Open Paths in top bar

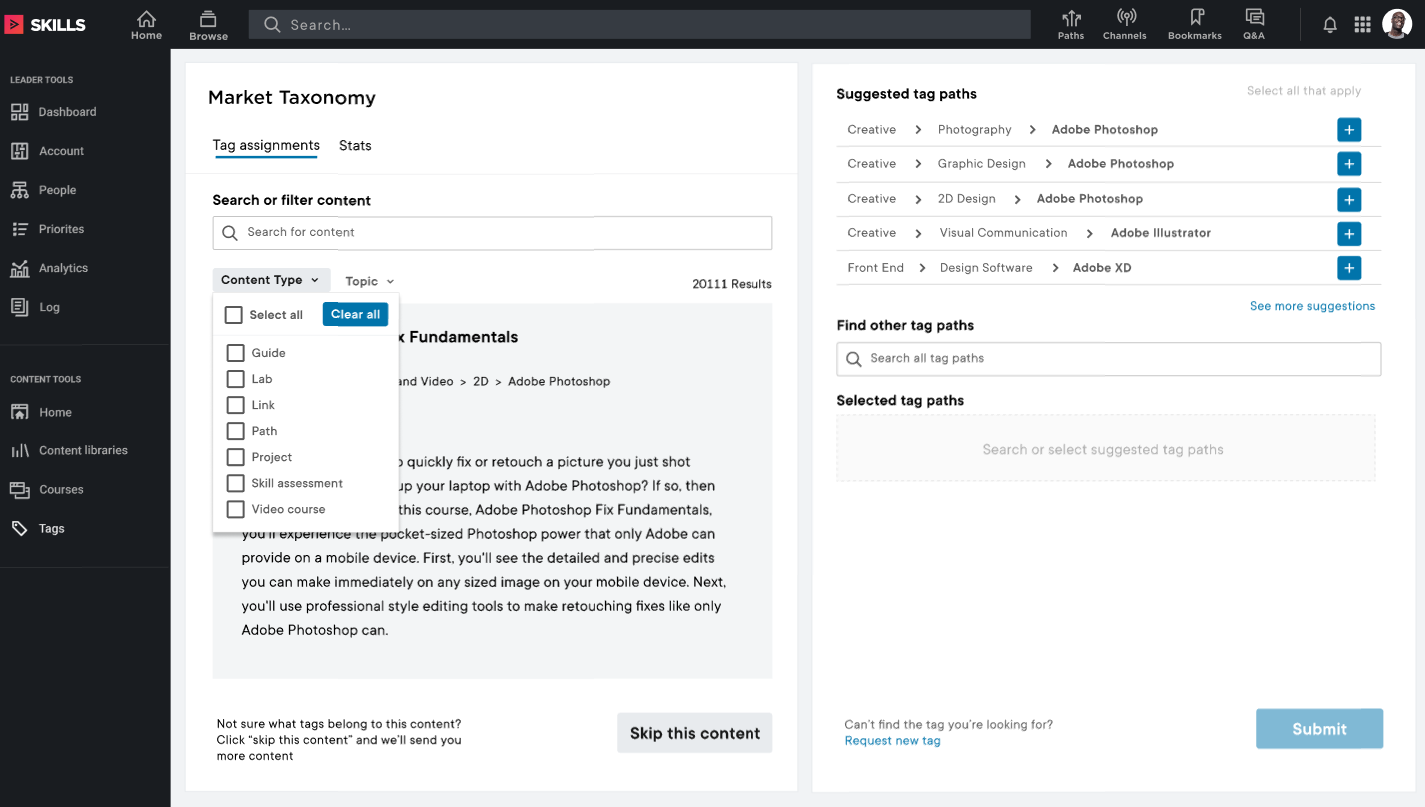[1071, 25]
